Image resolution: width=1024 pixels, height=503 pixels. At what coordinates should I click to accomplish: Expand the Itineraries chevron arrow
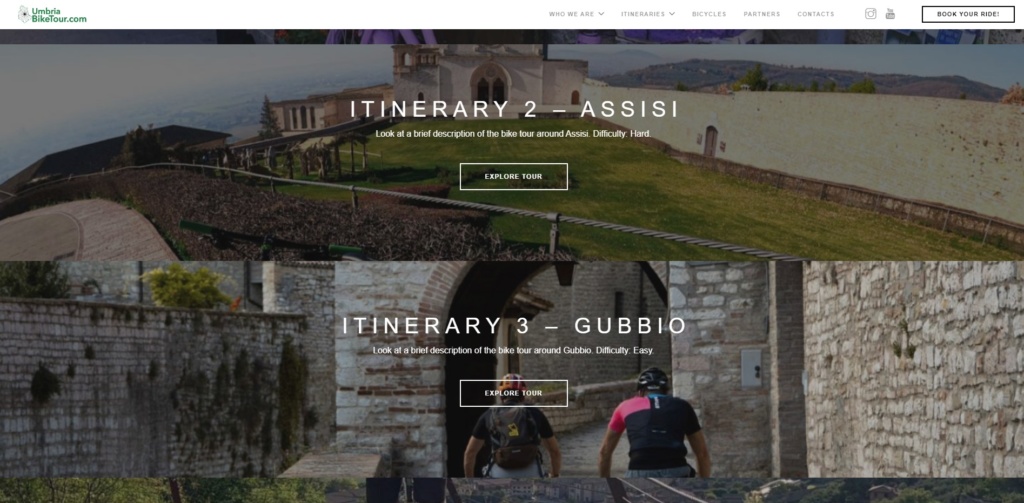(671, 14)
